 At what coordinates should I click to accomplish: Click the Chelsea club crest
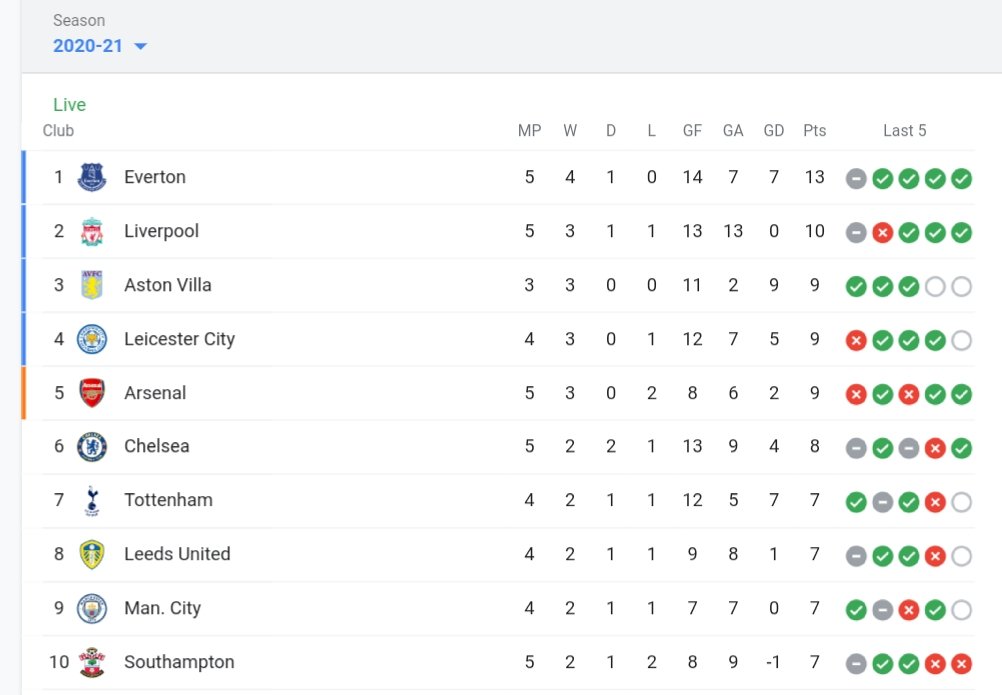pos(91,447)
